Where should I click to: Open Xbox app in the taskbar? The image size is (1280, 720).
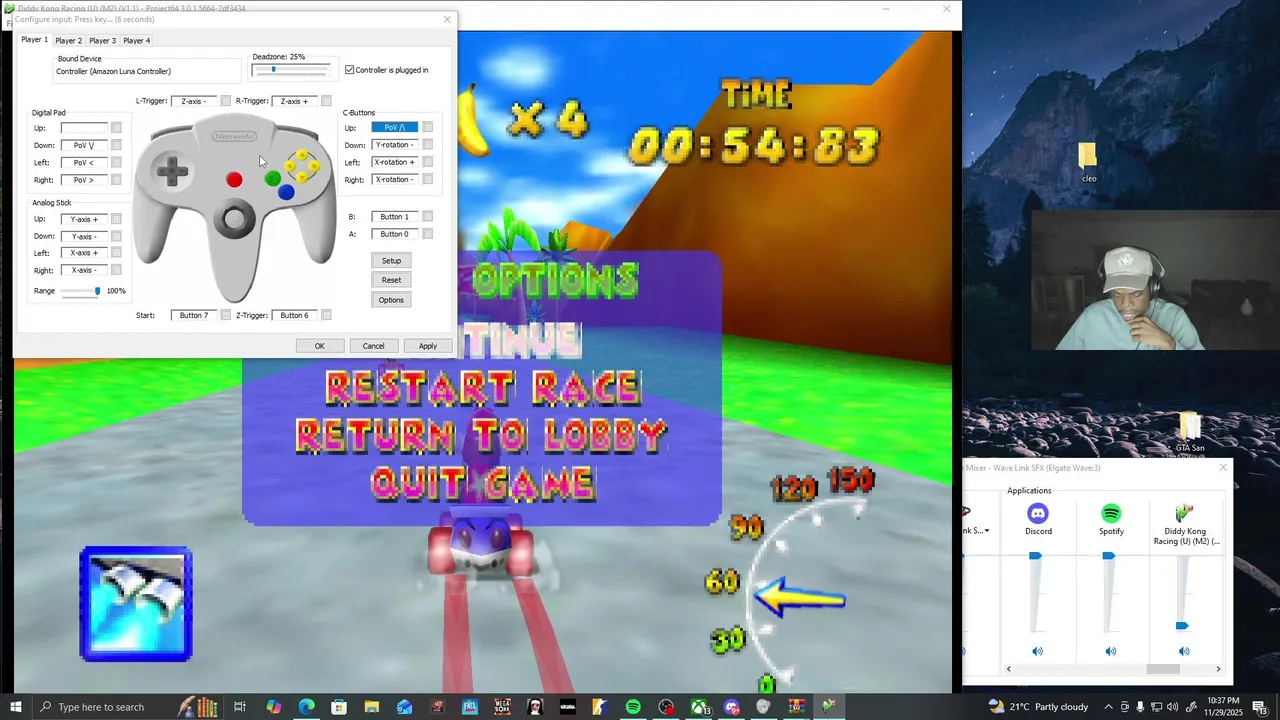click(x=699, y=707)
